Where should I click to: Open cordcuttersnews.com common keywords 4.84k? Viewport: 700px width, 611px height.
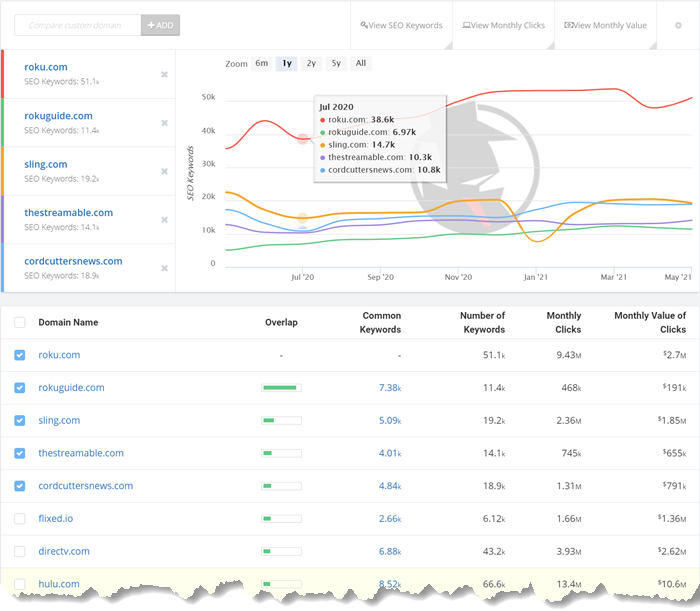[x=390, y=486]
